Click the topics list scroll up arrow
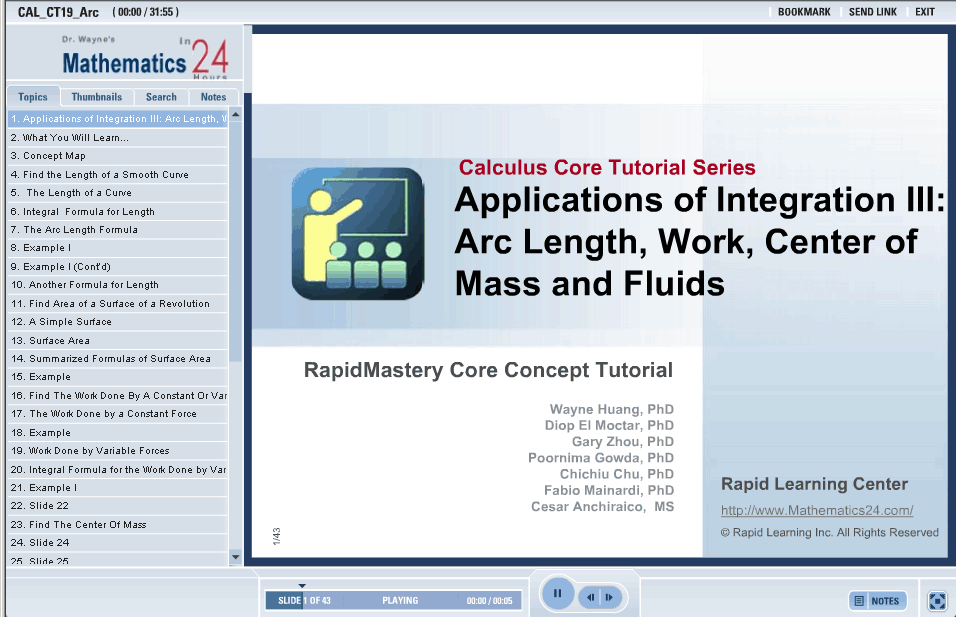 235,115
